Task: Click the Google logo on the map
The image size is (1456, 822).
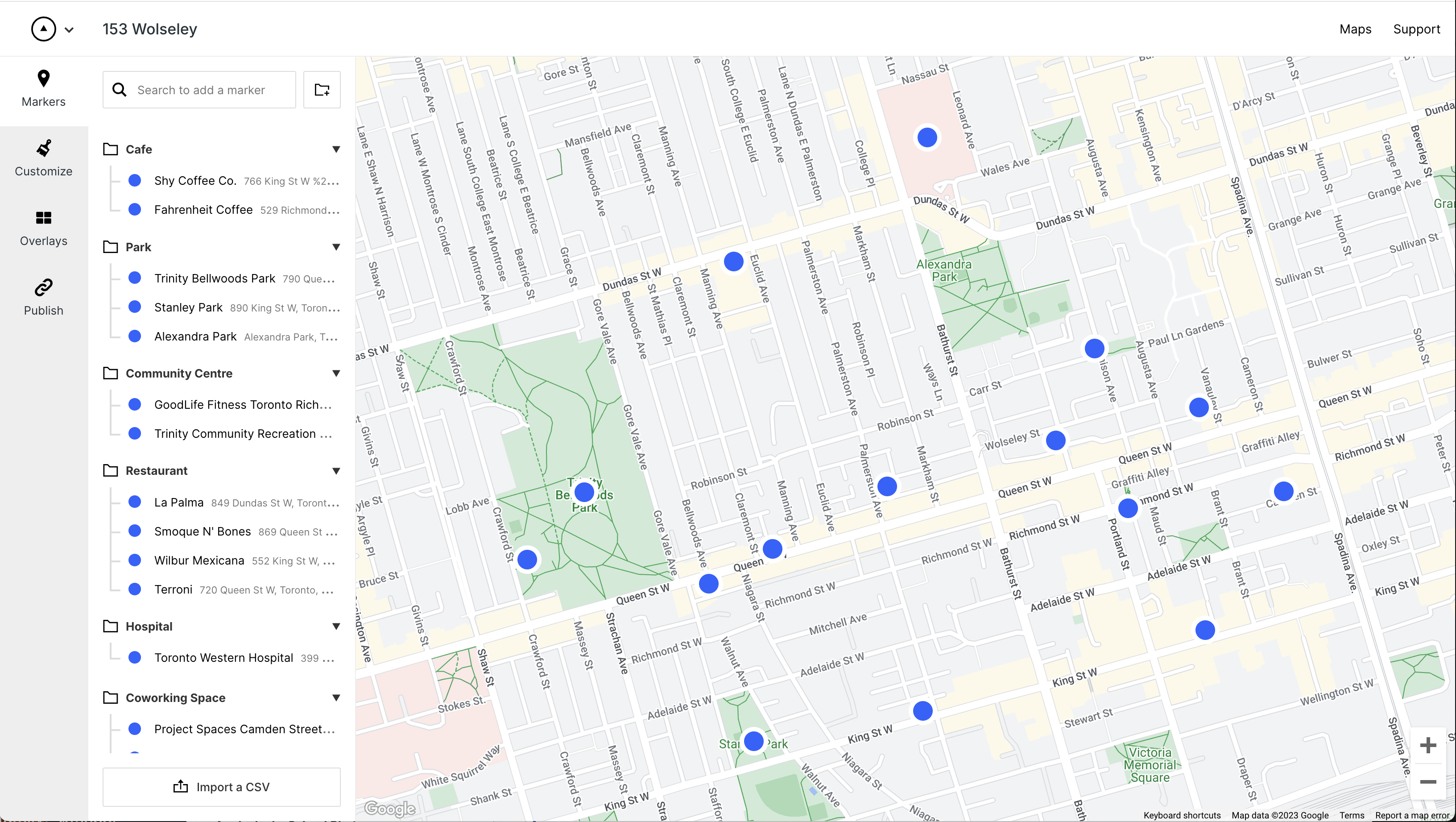Action: tap(389, 809)
